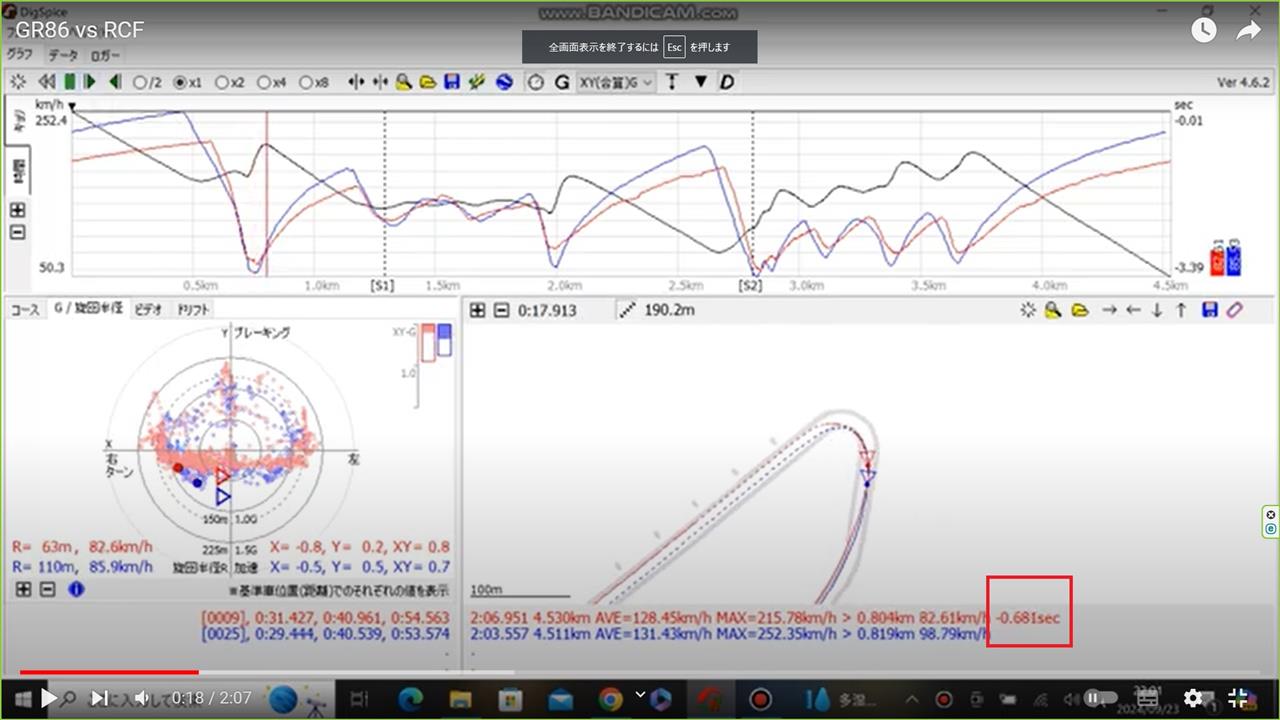This screenshot has height=720, width=1280.
Task: Click YouTube share arrow icon
Action: pyautogui.click(x=1249, y=30)
